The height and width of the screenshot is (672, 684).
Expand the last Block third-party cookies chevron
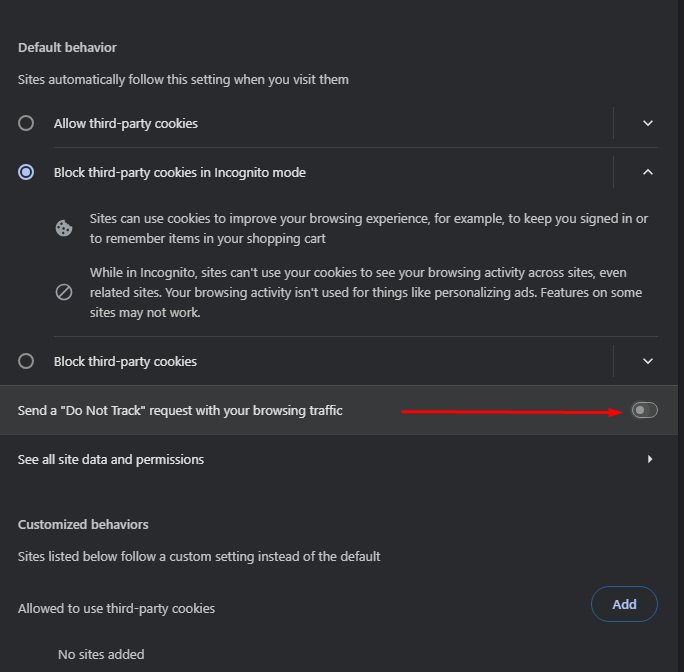coord(648,361)
